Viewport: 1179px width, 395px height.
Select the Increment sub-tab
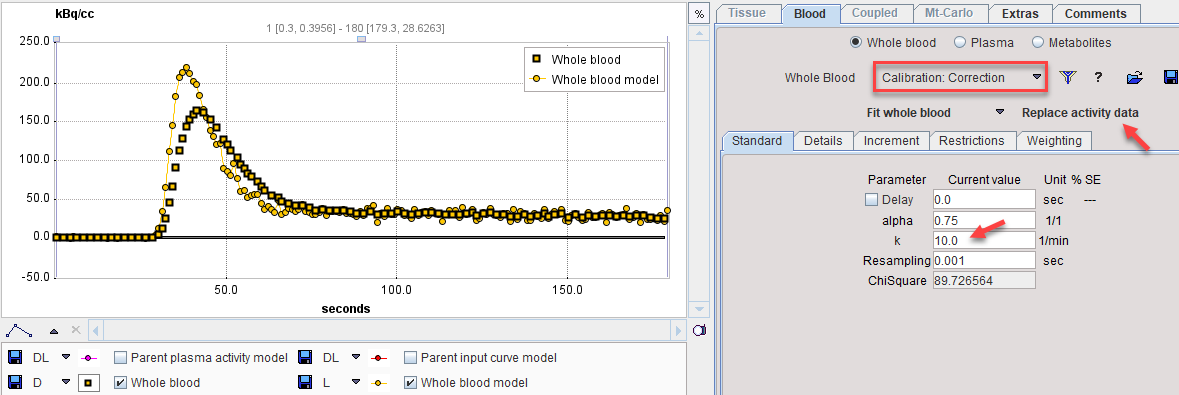(891, 141)
